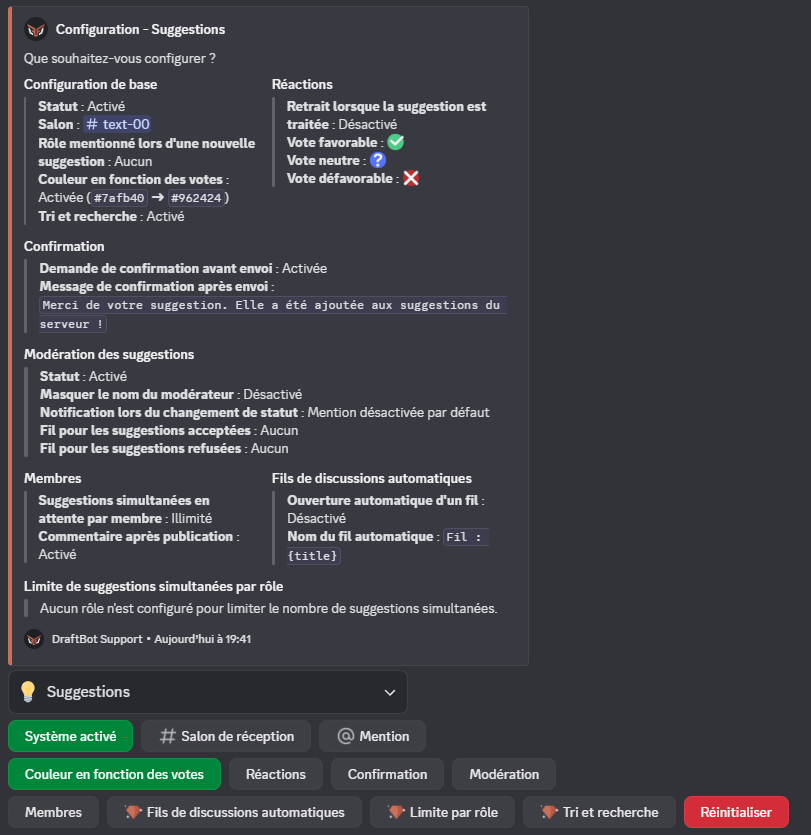Open the Modération settings
Screen dimensions: 811x835
(503, 774)
